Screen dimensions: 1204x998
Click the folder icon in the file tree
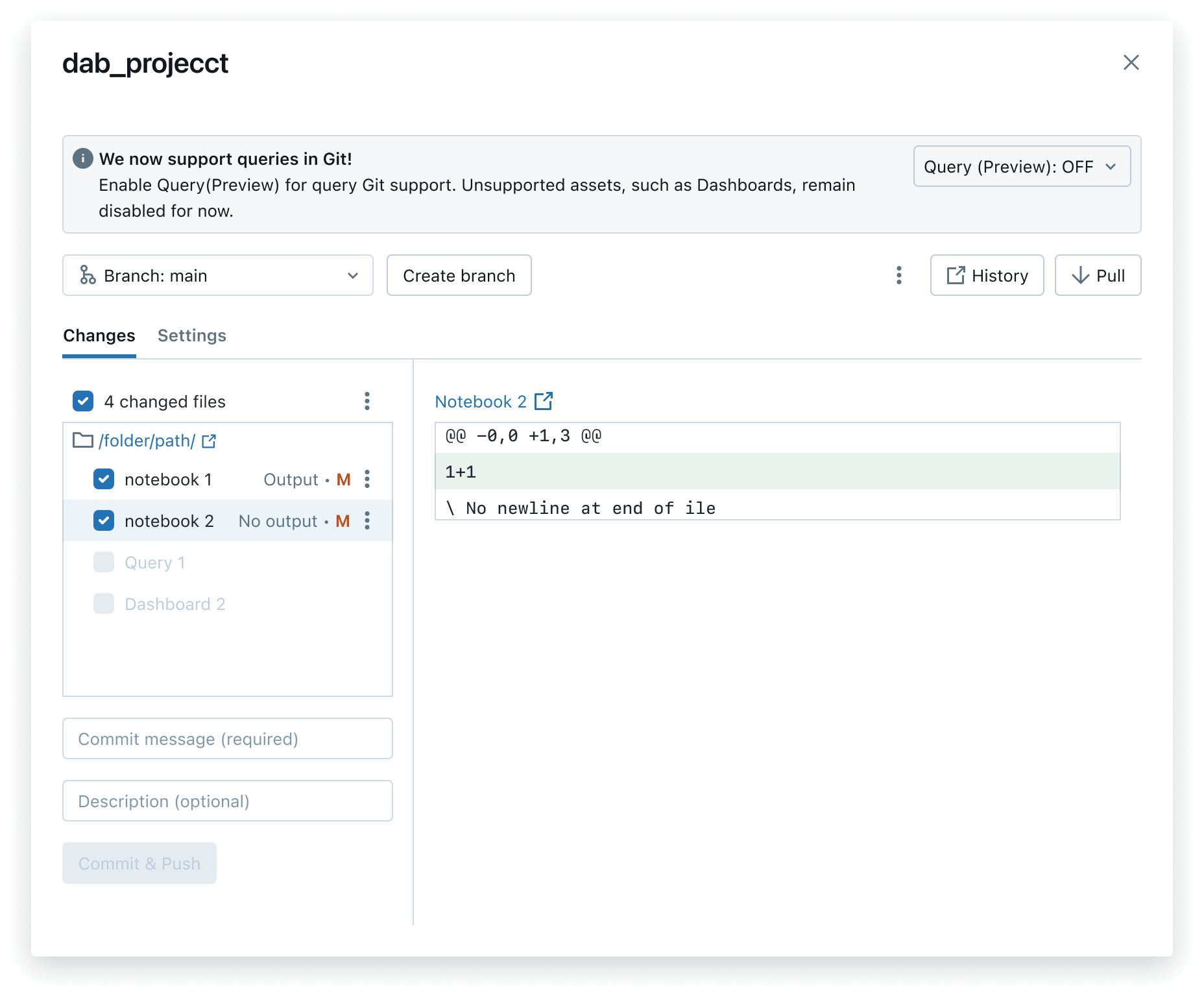pyautogui.click(x=82, y=441)
